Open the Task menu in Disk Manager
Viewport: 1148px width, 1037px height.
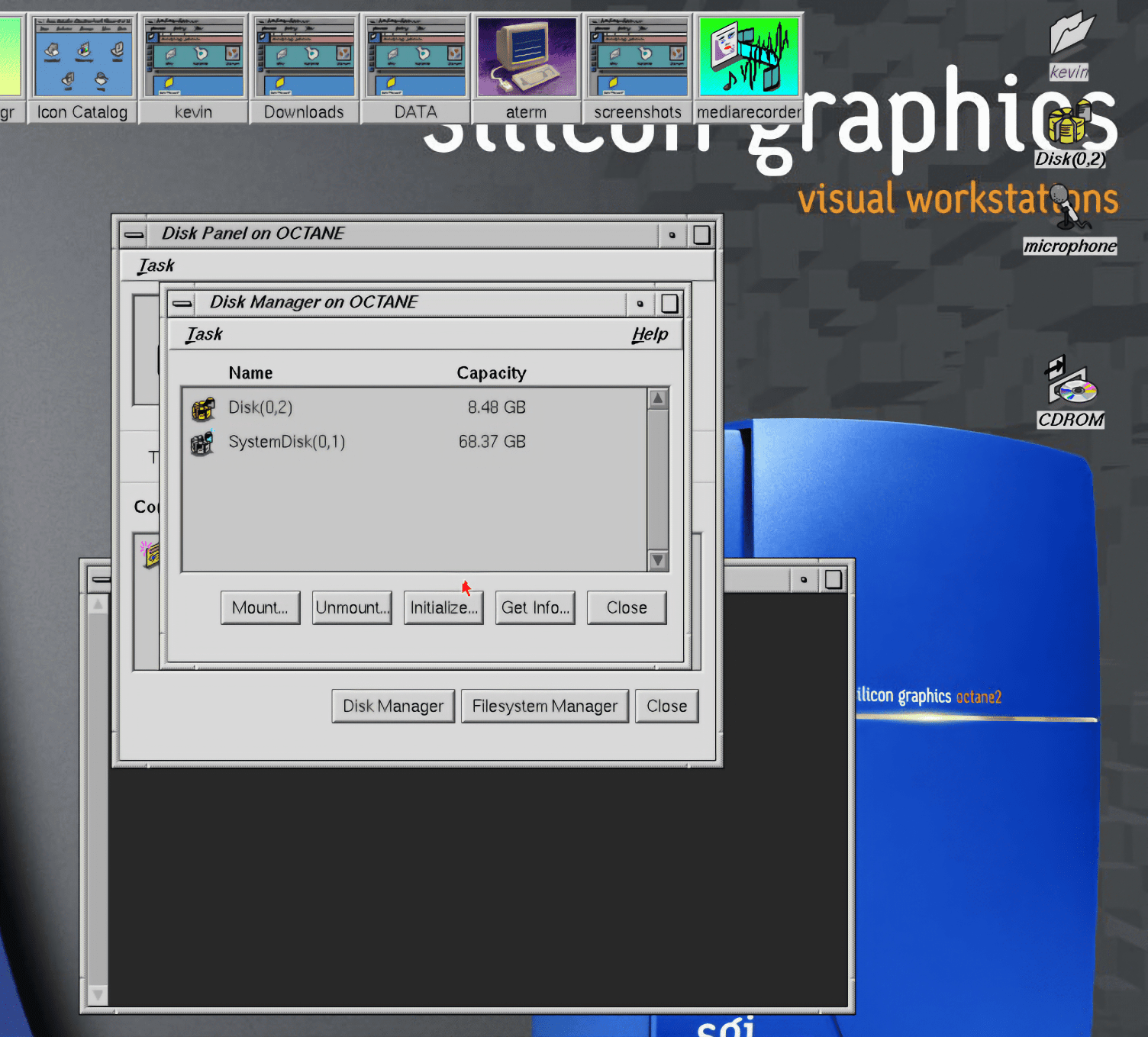(x=204, y=334)
